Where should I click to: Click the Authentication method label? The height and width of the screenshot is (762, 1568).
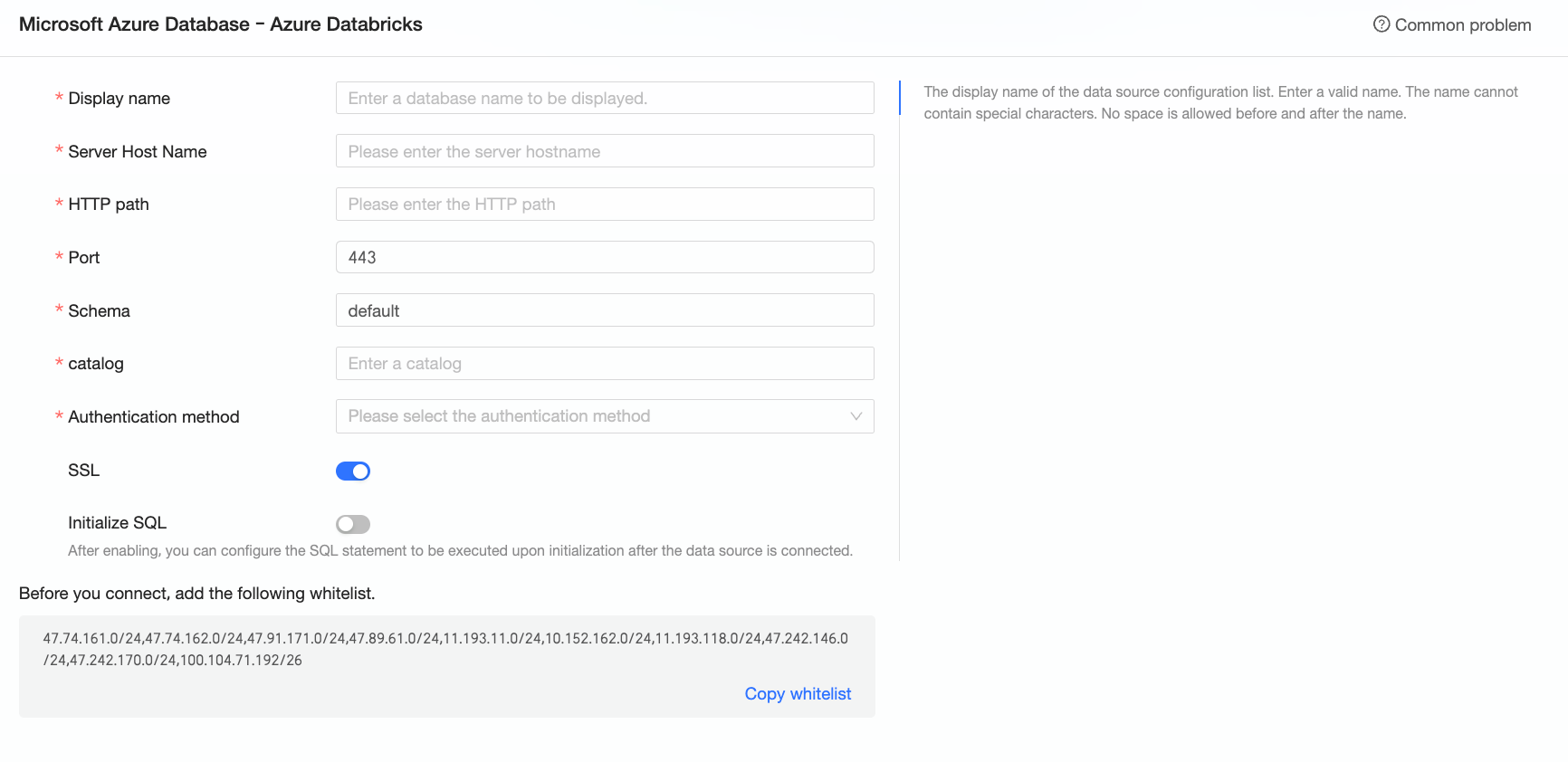coord(153,417)
